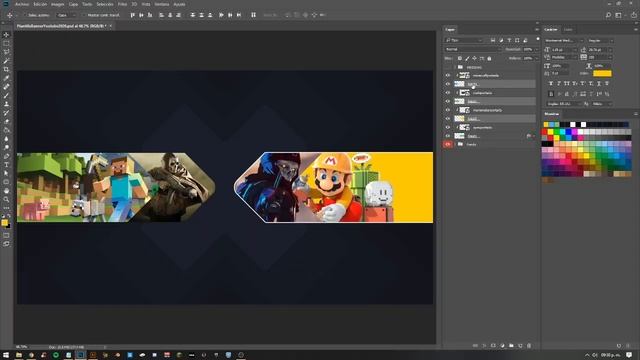
Task: Select the Zoom tool
Action: point(6,199)
